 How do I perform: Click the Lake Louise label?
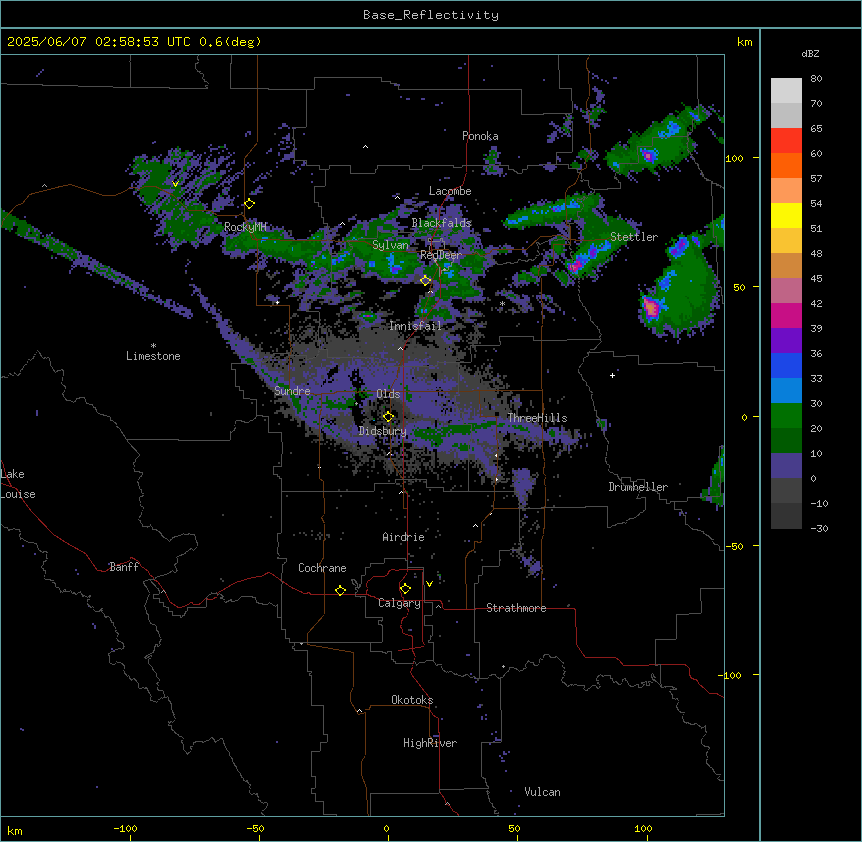click(18, 484)
